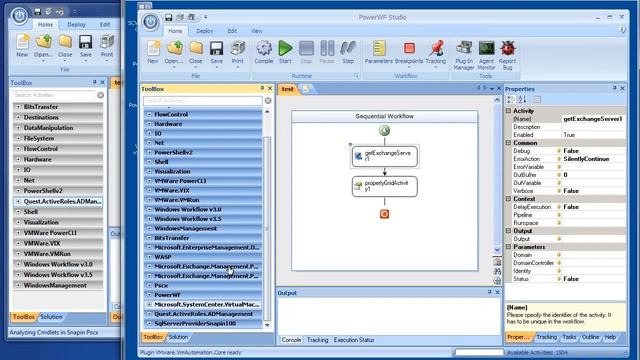Image resolution: width=640 pixels, height=360 pixels.
Task: Sort Properties alphabetically with A-Z icon
Action: (522, 99)
